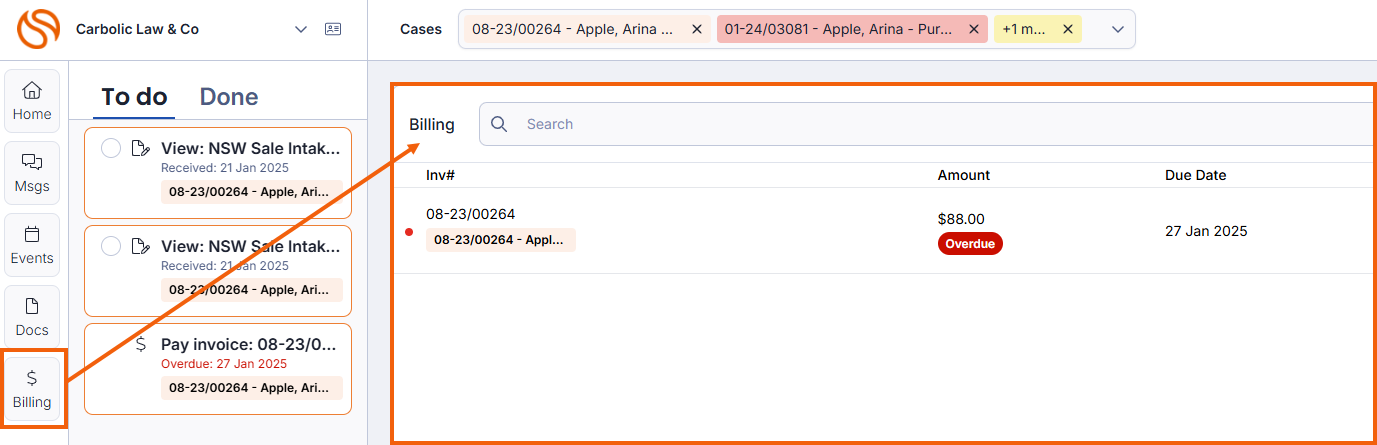Mark second NSW Sale Intake task complete
Screen dimensions: 1377x445
pos(111,246)
